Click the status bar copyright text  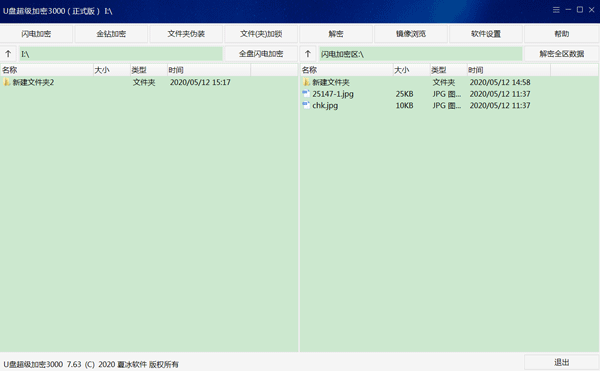point(91,364)
